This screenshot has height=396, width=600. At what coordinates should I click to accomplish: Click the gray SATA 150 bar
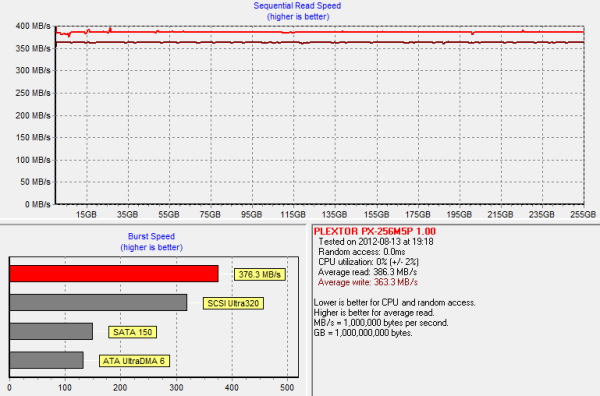(51, 331)
